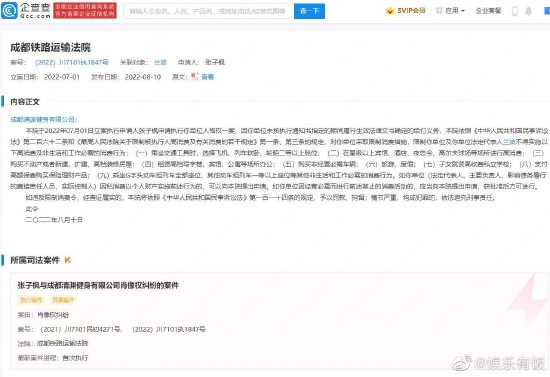Click the mobile phone icon in header
This screenshot has width=550, height=377.
[515, 11]
